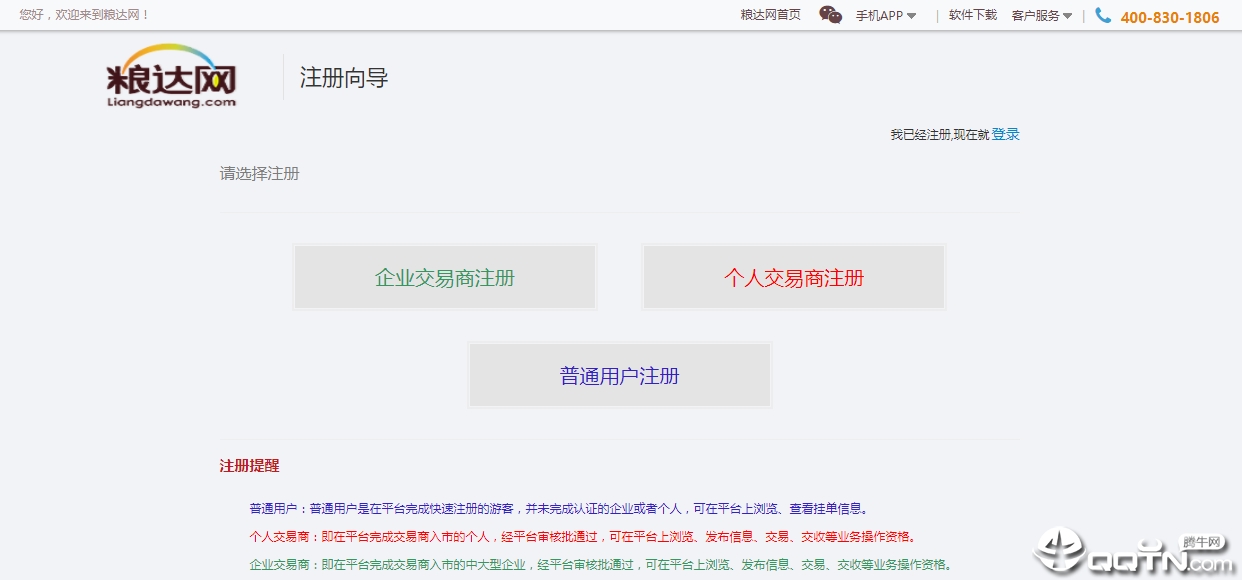Choose 普通用户注册 button
Image resolution: width=1242 pixels, height=580 pixels.
620,375
